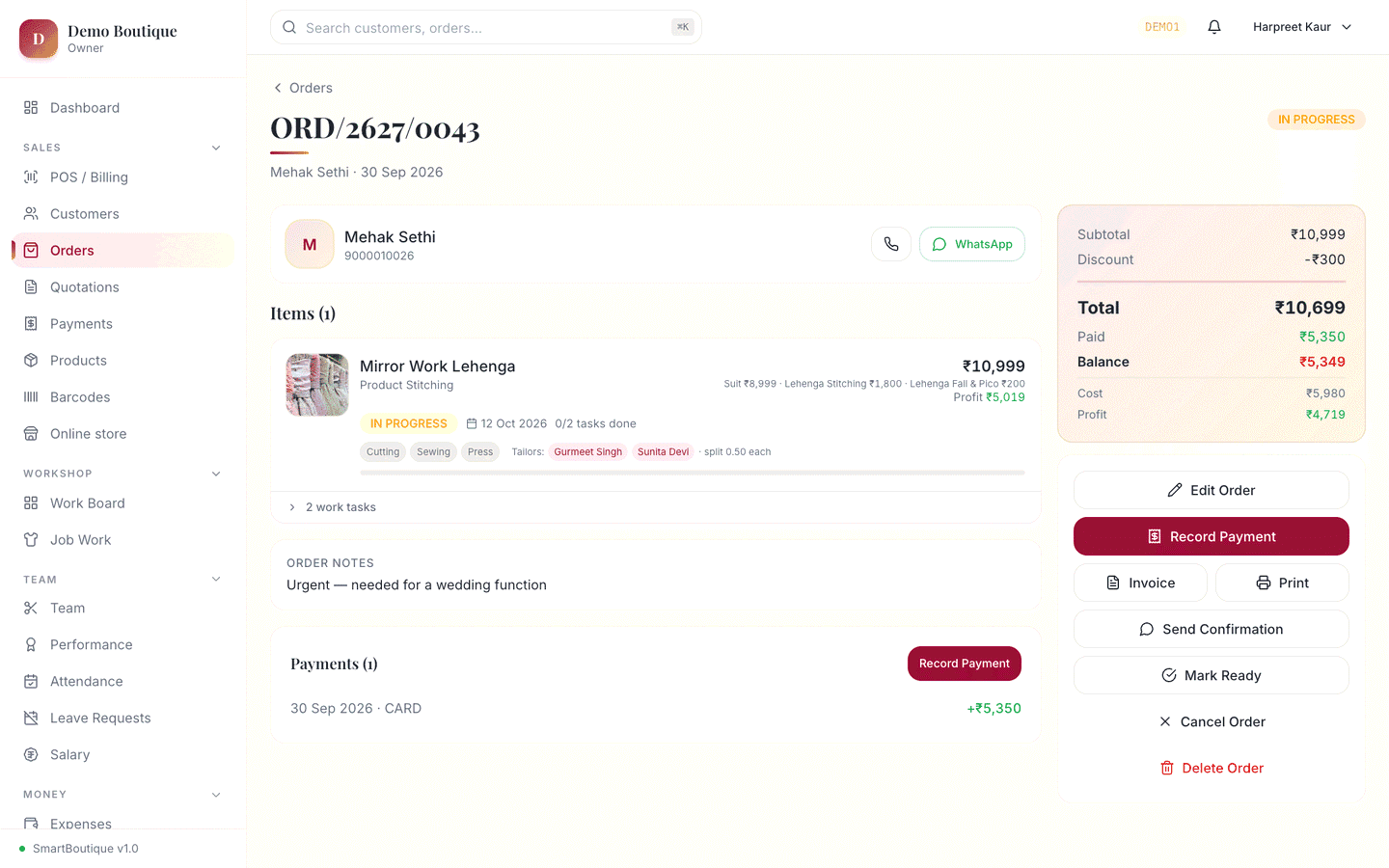Collapse the WORKSHOP sidebar section
The height and width of the screenshot is (868, 1389).
[216, 474]
